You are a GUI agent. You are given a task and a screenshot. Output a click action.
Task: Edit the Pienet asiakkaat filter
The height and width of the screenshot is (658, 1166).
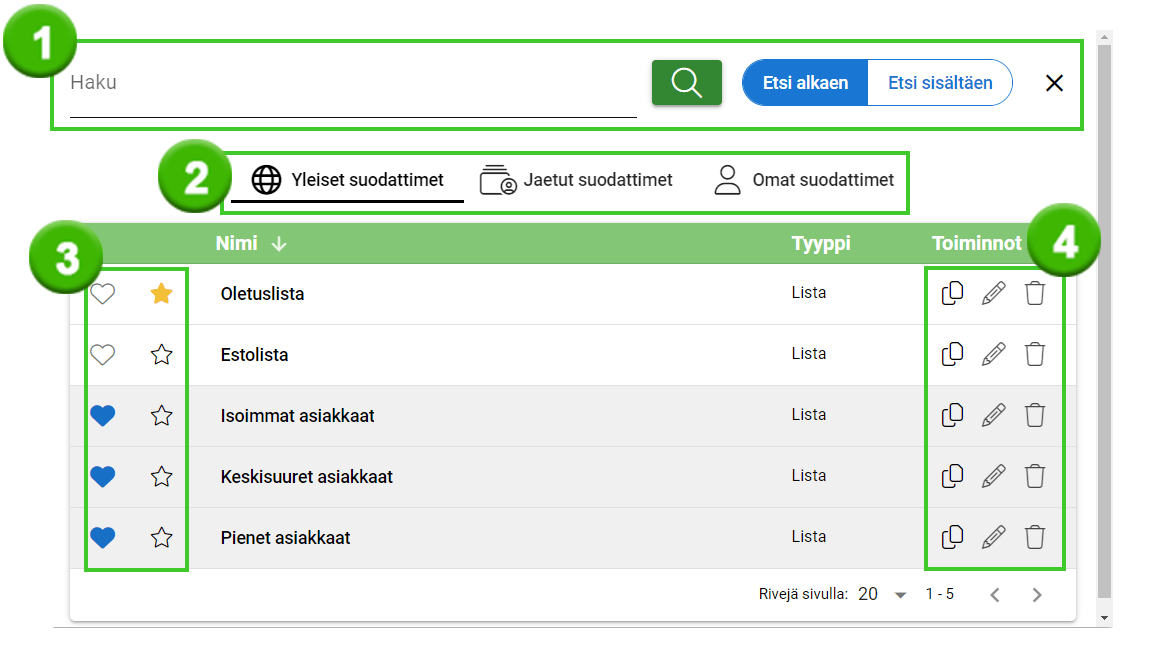993,538
